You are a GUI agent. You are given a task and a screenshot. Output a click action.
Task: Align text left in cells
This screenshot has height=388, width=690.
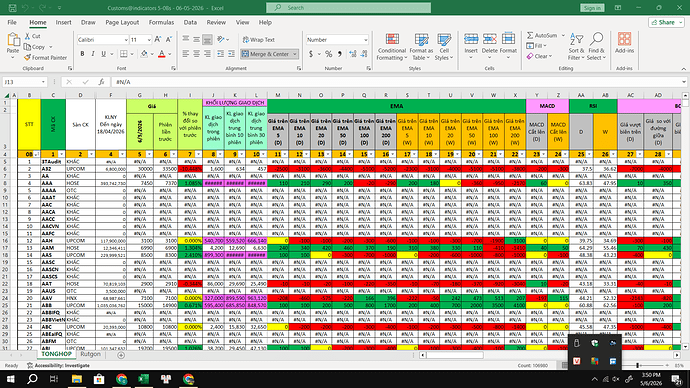click(x=186, y=54)
